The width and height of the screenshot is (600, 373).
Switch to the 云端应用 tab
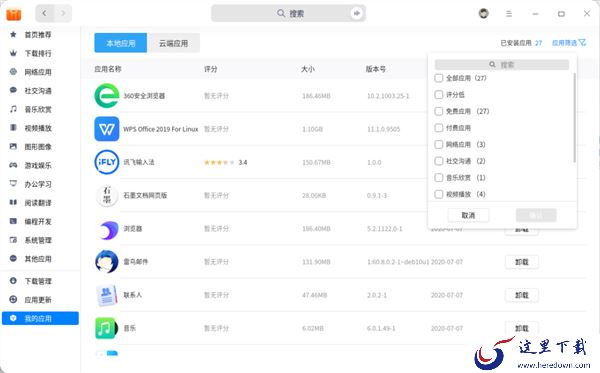[x=173, y=43]
